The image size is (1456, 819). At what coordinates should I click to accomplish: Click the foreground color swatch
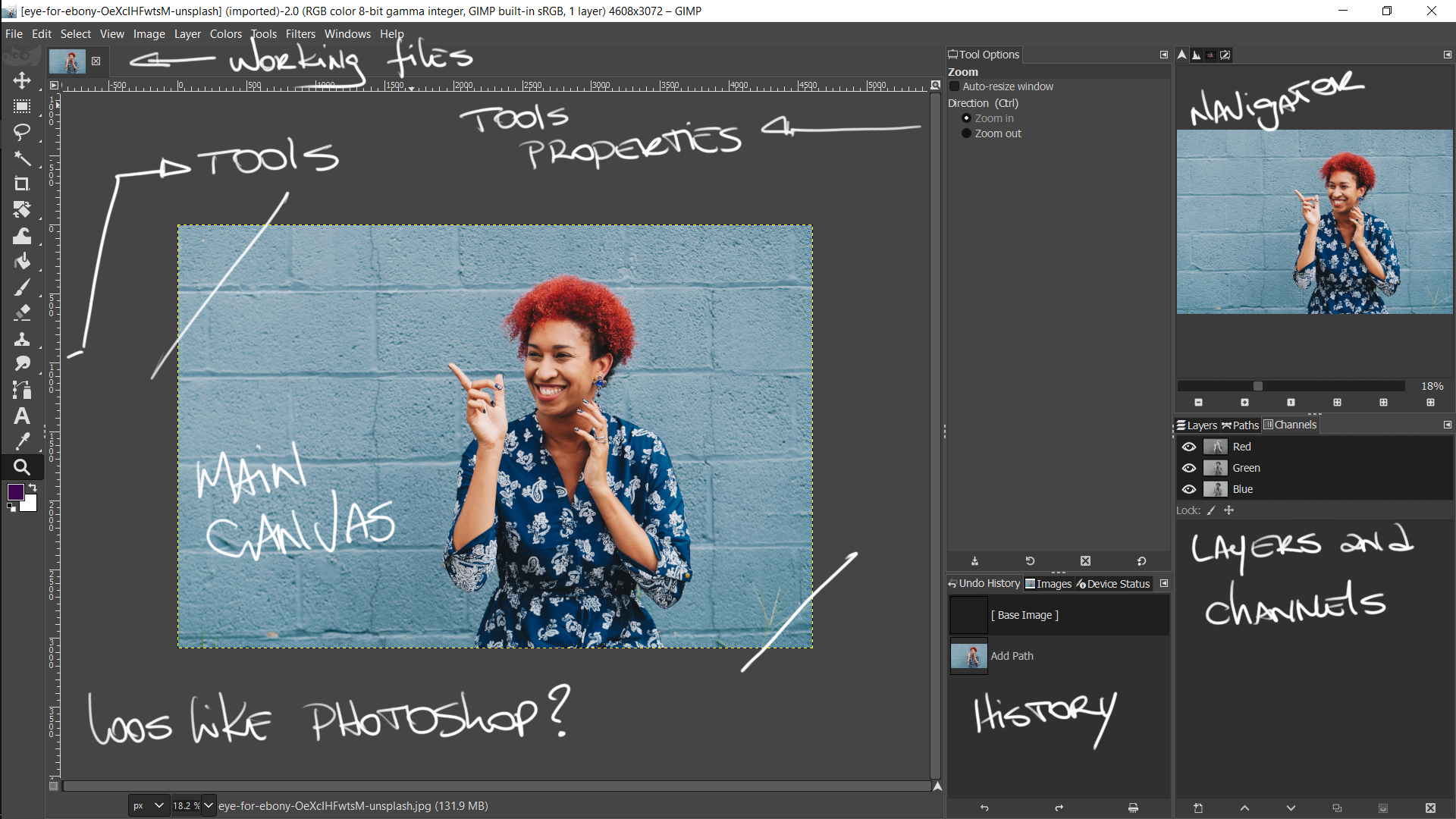coord(16,493)
